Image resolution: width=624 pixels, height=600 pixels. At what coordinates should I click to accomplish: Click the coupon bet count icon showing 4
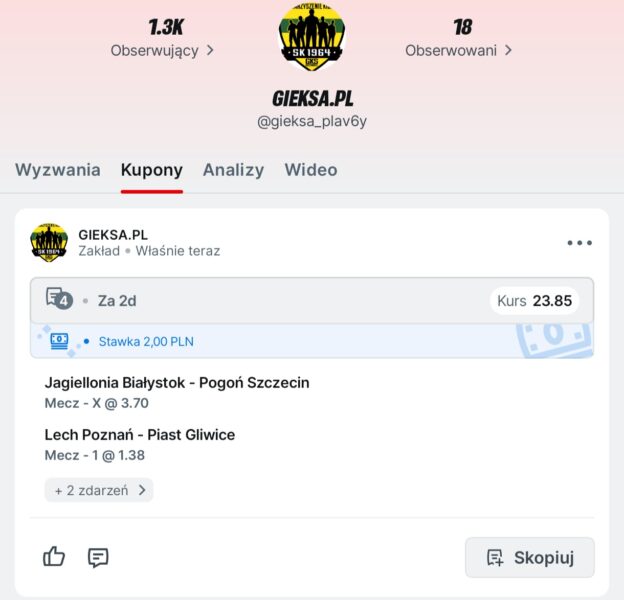coord(59,298)
